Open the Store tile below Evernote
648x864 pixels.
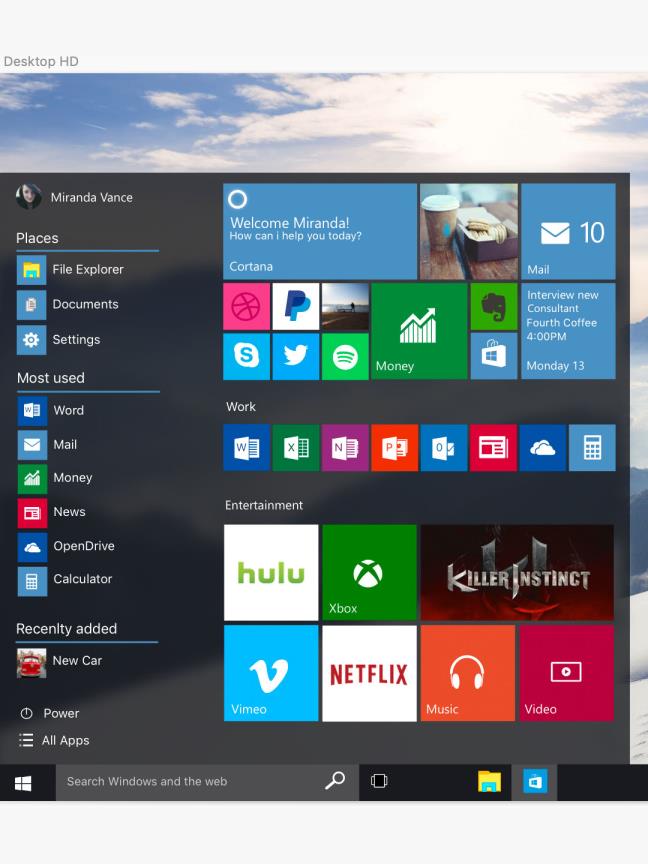[494, 356]
